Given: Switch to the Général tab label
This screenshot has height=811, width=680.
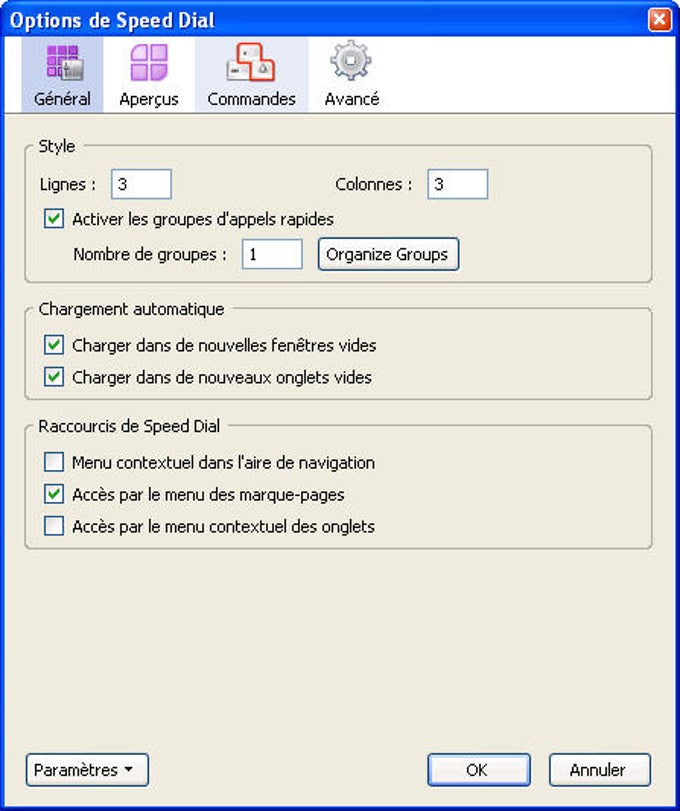Looking at the screenshot, I should 62,99.
